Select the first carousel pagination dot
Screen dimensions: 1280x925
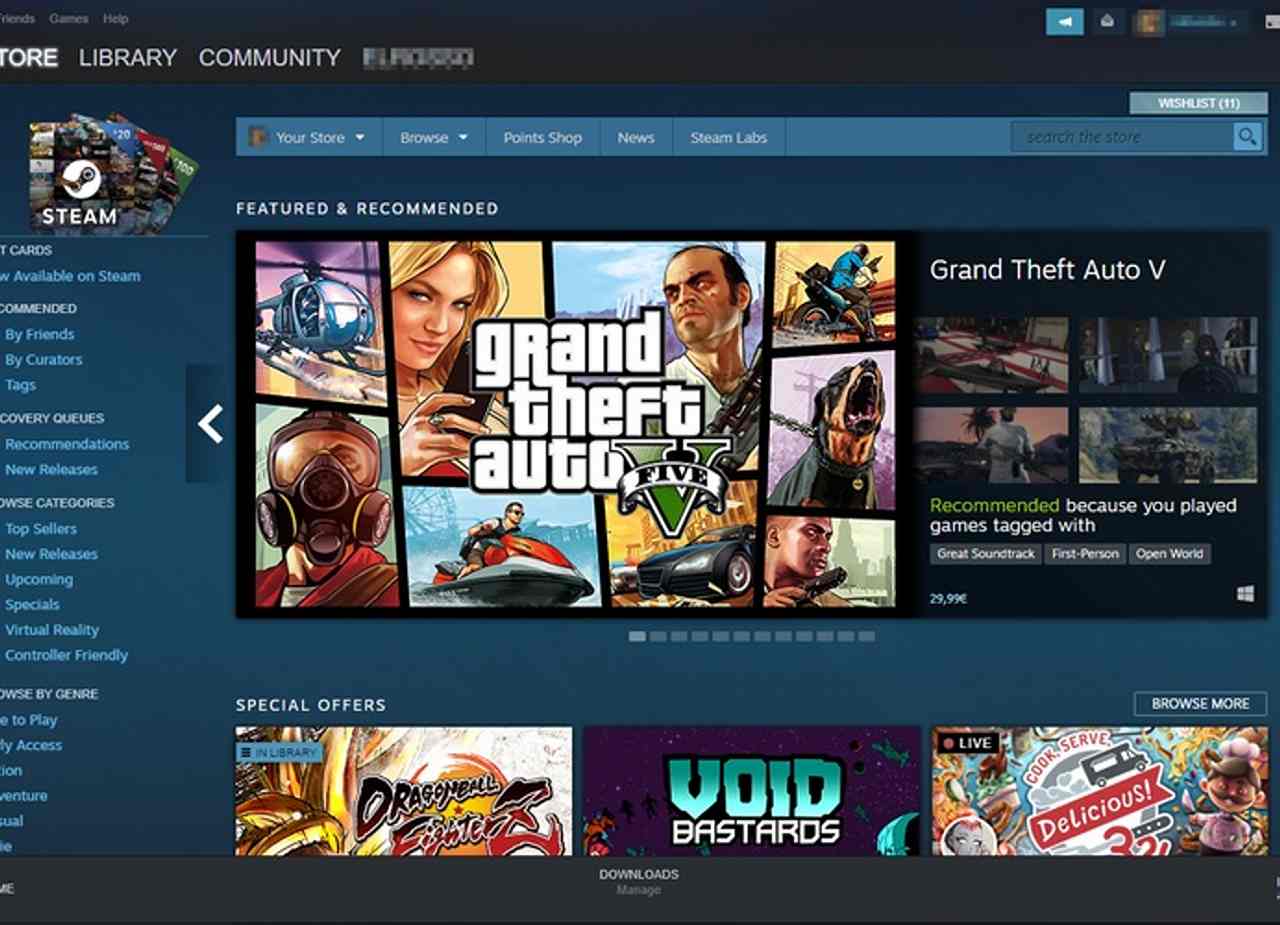click(x=637, y=636)
